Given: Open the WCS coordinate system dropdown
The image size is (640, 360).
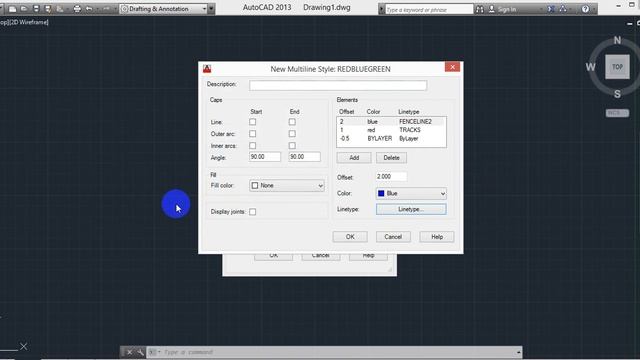Looking at the screenshot, I should [617, 113].
